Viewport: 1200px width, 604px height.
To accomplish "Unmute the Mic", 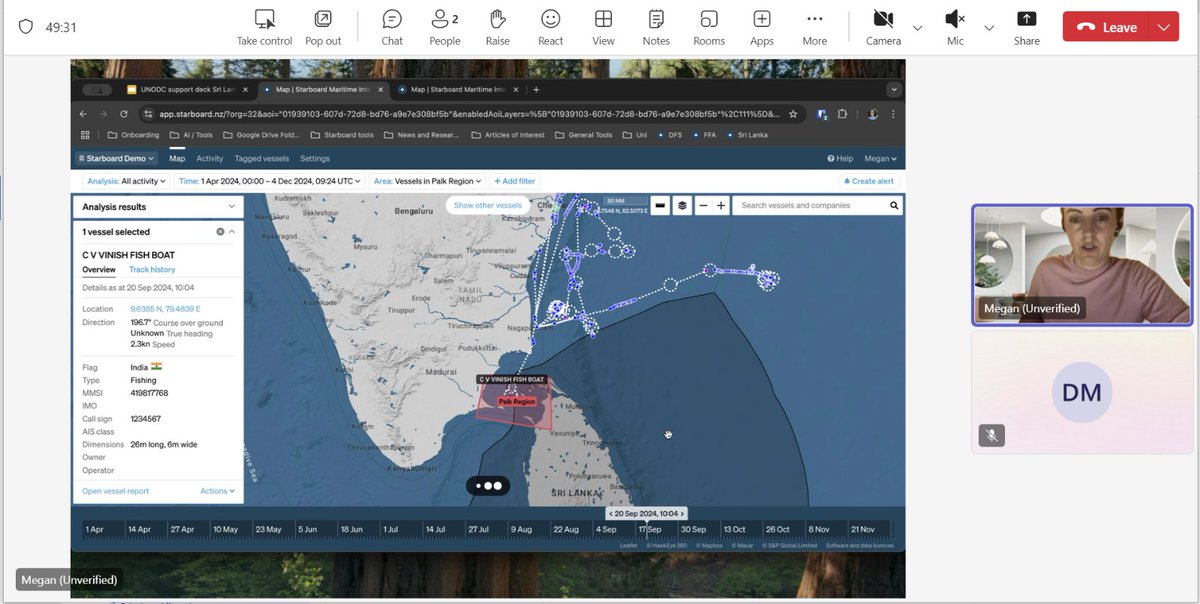I will 955,27.
